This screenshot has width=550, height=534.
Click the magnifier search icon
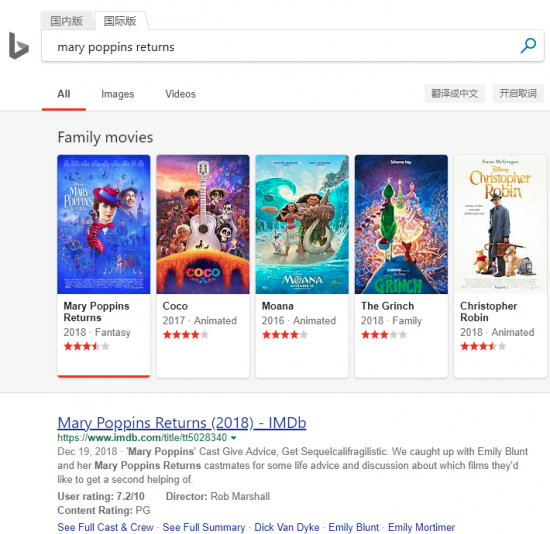(x=528, y=46)
